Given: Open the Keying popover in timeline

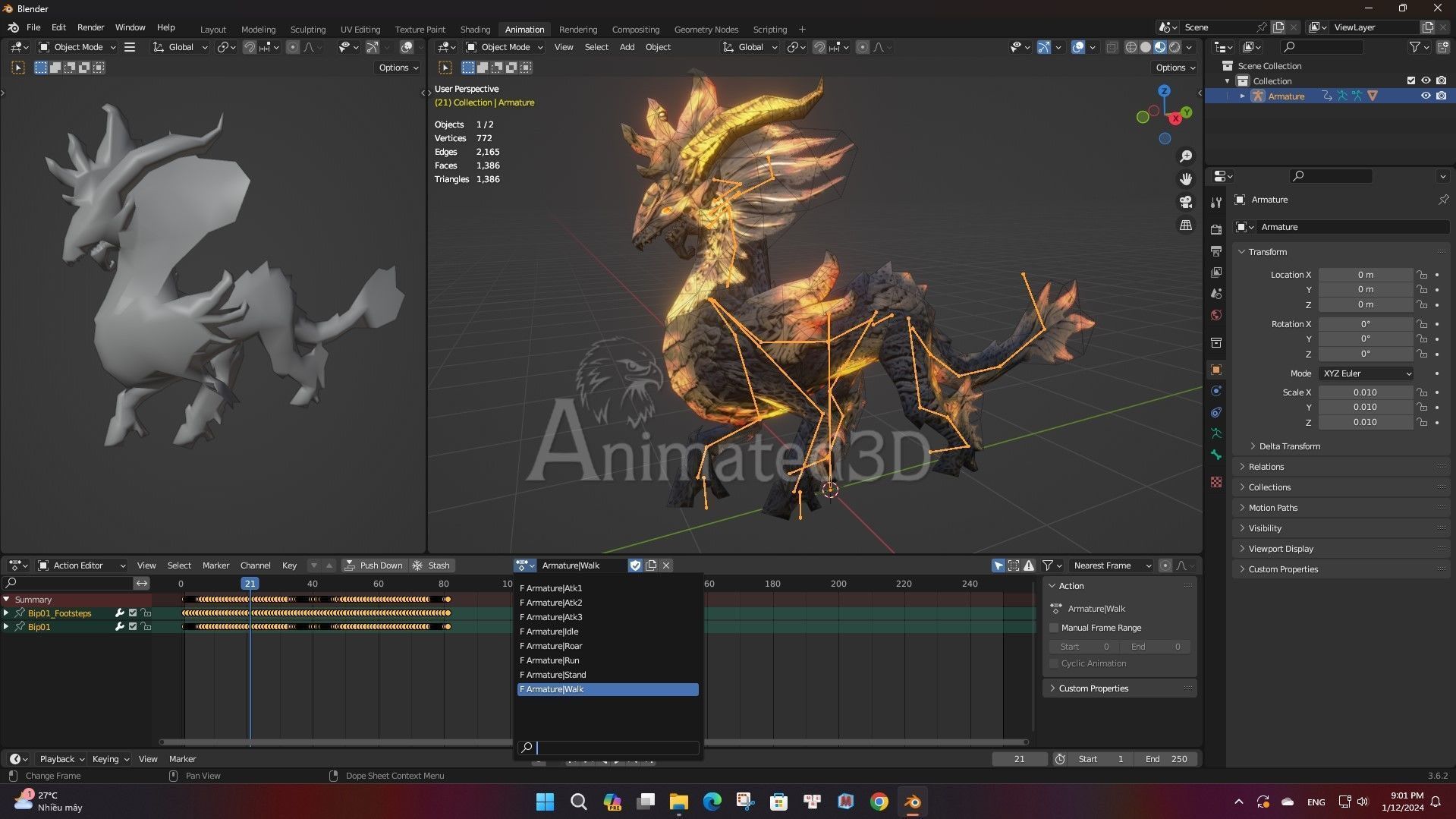Looking at the screenshot, I should click(x=110, y=759).
